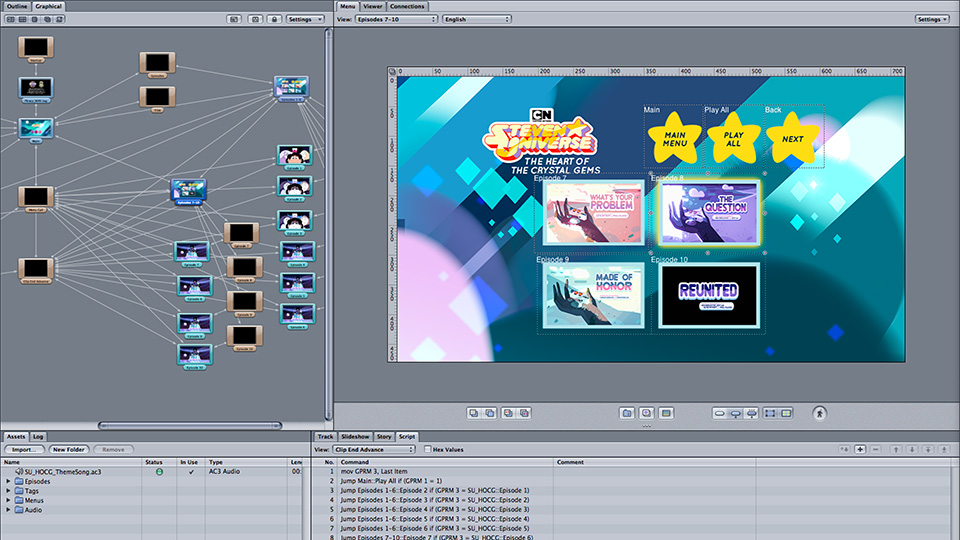Click Next star button in menu

(793, 139)
